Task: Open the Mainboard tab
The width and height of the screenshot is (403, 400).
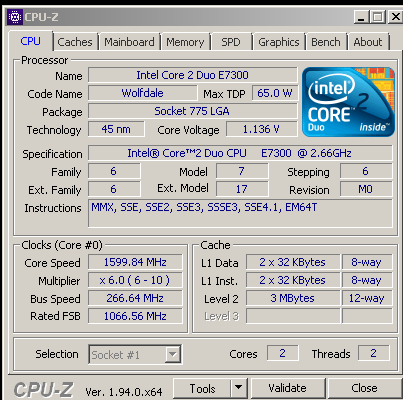Action: (129, 42)
